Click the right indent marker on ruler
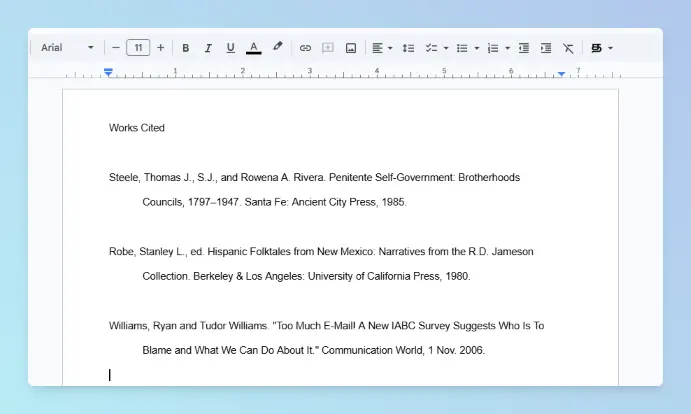Image resolution: width=691 pixels, height=414 pixels. (561, 74)
